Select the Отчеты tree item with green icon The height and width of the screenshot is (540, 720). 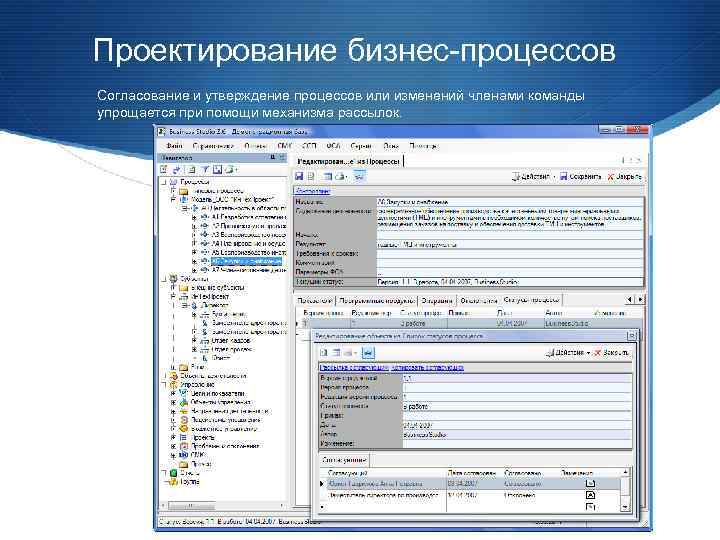190,472
